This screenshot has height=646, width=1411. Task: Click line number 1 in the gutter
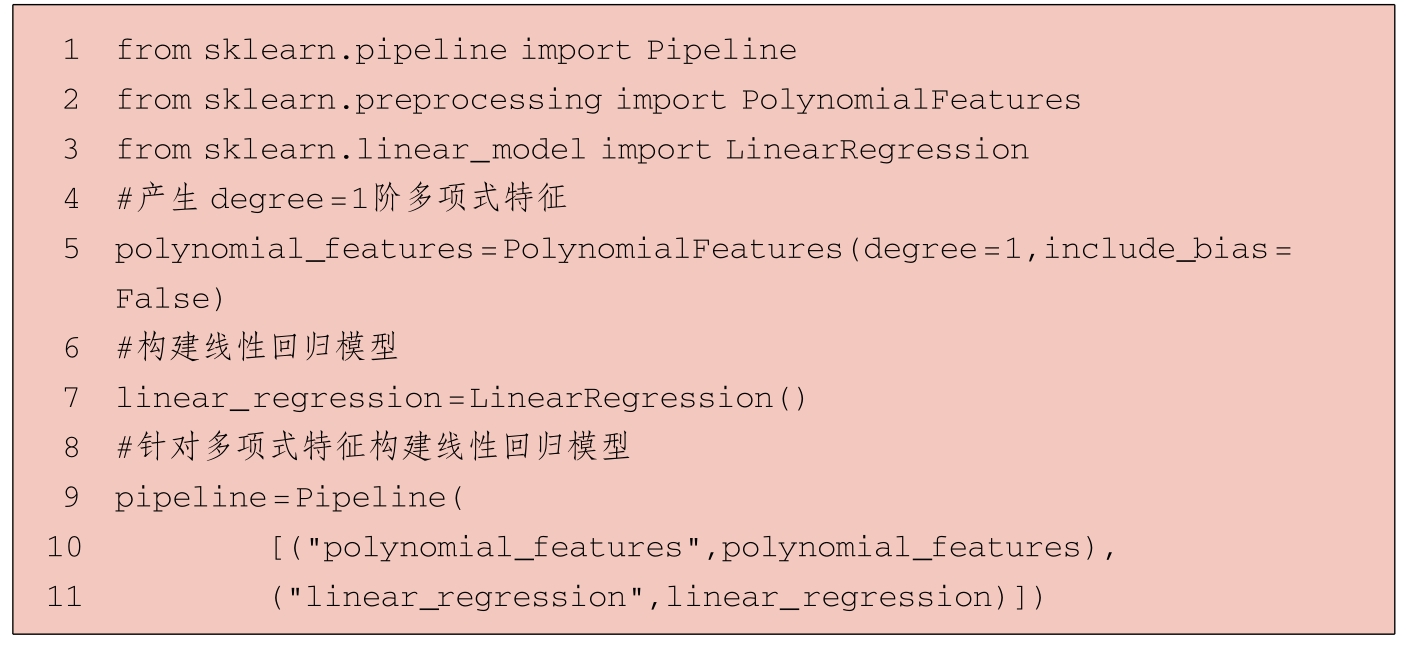point(70,50)
